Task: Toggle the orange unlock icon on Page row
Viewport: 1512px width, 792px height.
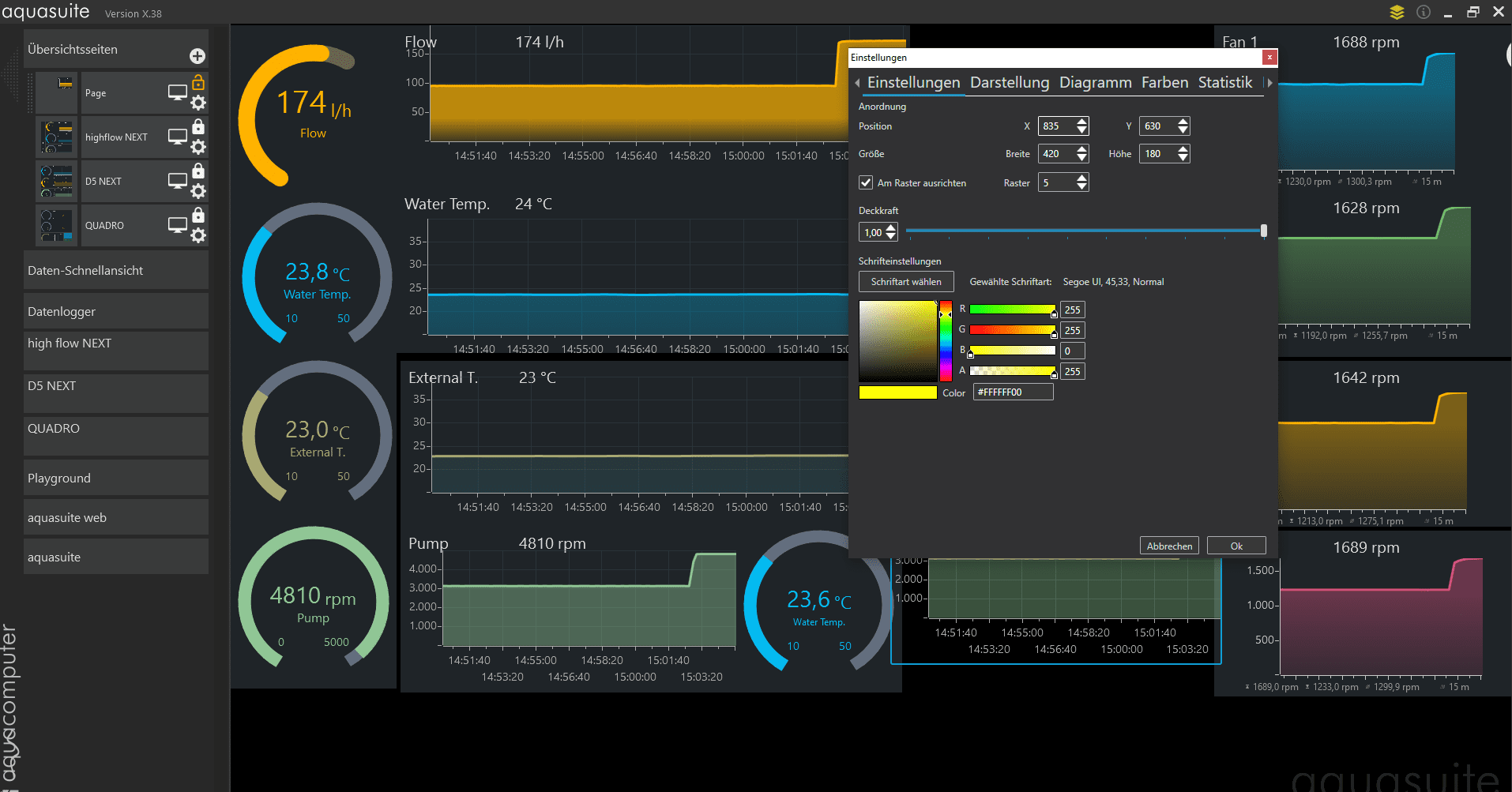Action: 198,82
